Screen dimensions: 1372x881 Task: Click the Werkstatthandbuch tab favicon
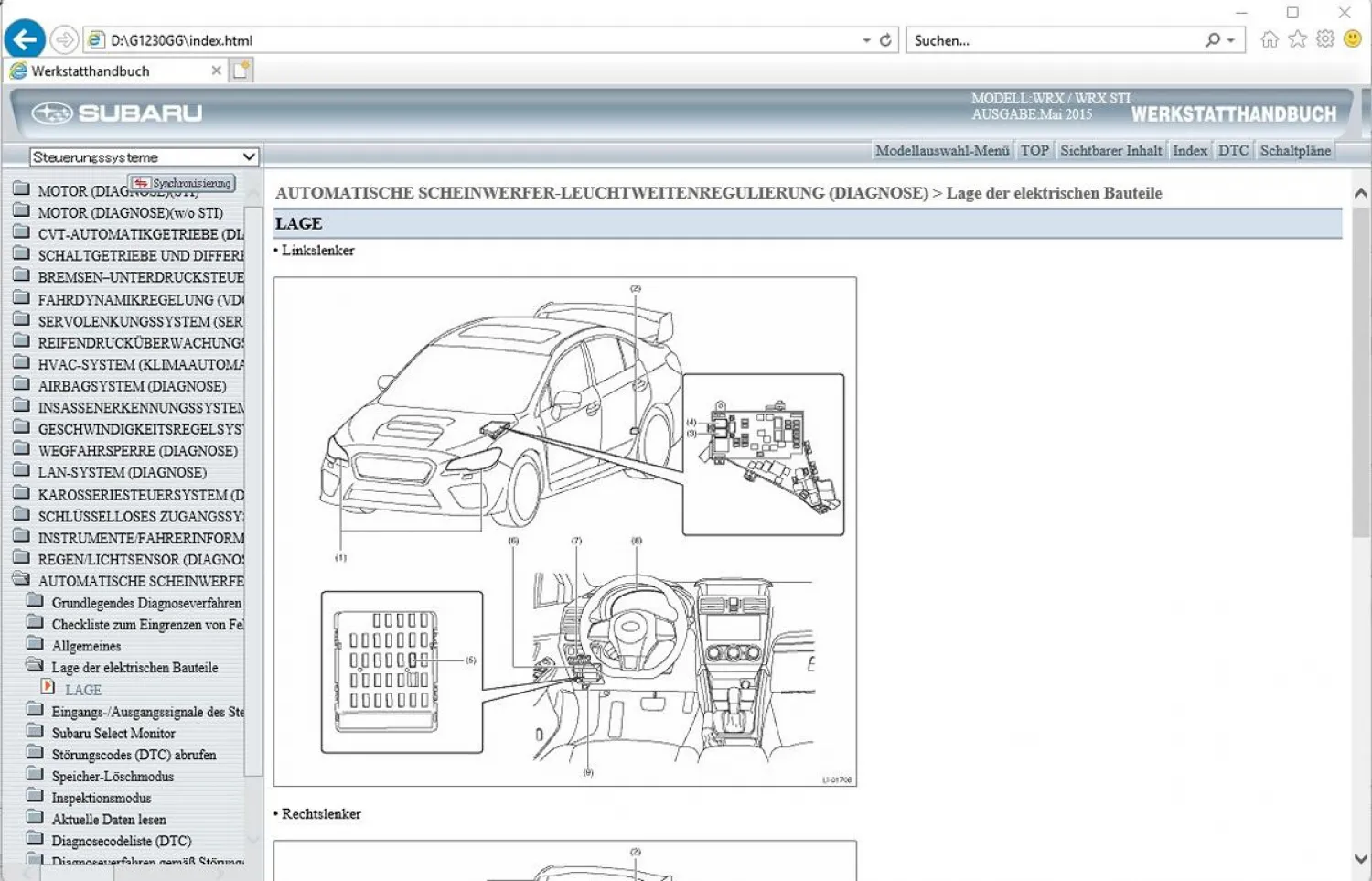tap(18, 70)
